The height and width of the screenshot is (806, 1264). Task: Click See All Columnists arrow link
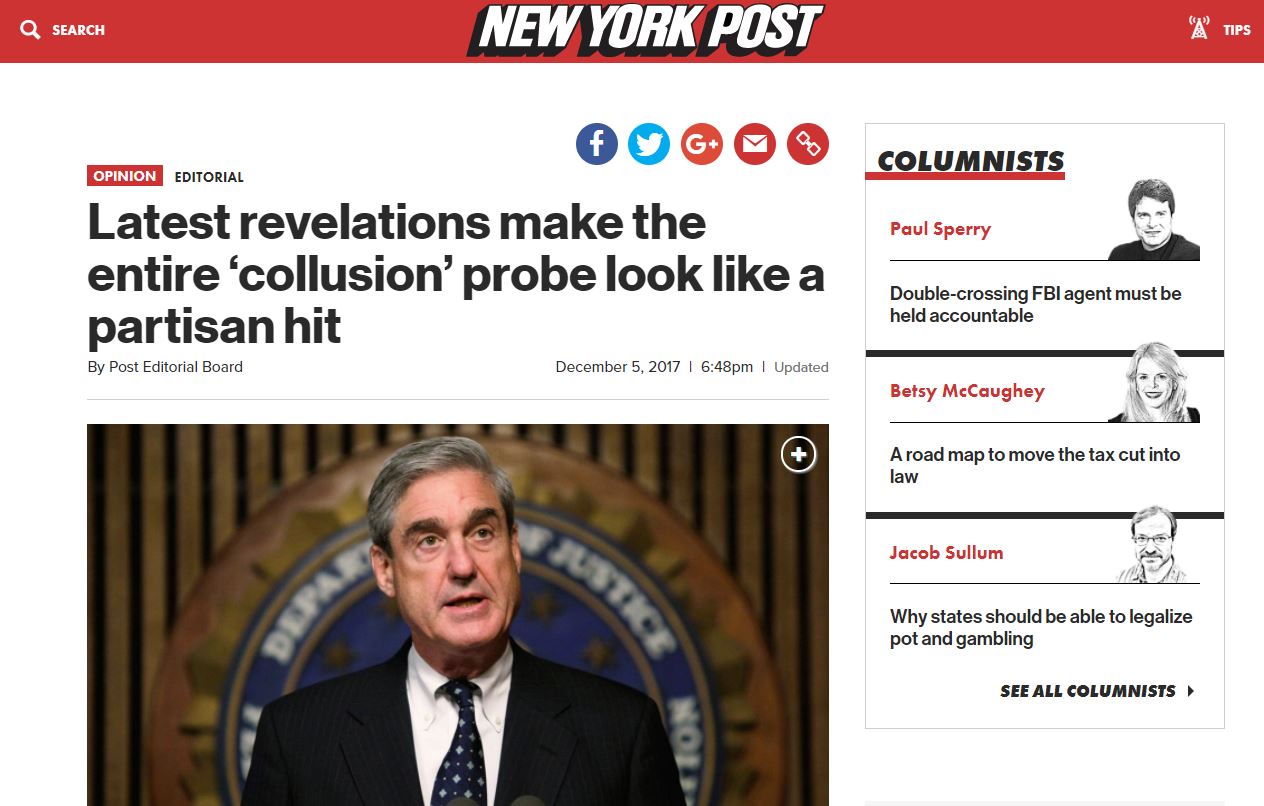1097,691
